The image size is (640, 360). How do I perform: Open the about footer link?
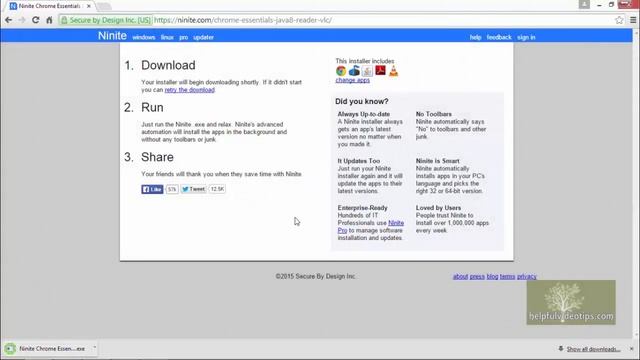click(460, 277)
